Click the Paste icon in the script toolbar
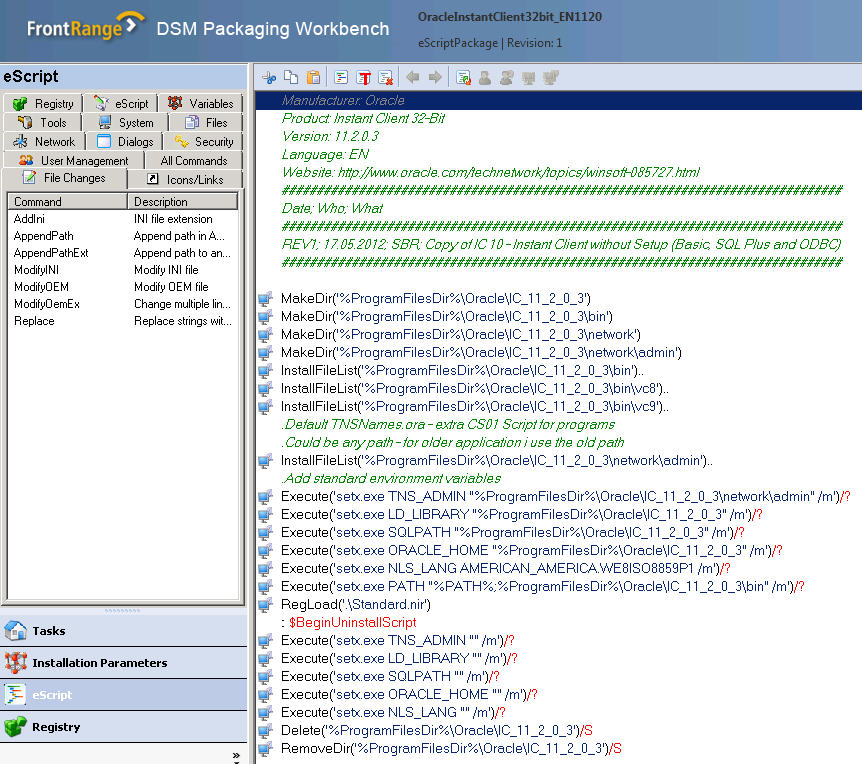Screen dimensions: 862x764 (x=312, y=77)
